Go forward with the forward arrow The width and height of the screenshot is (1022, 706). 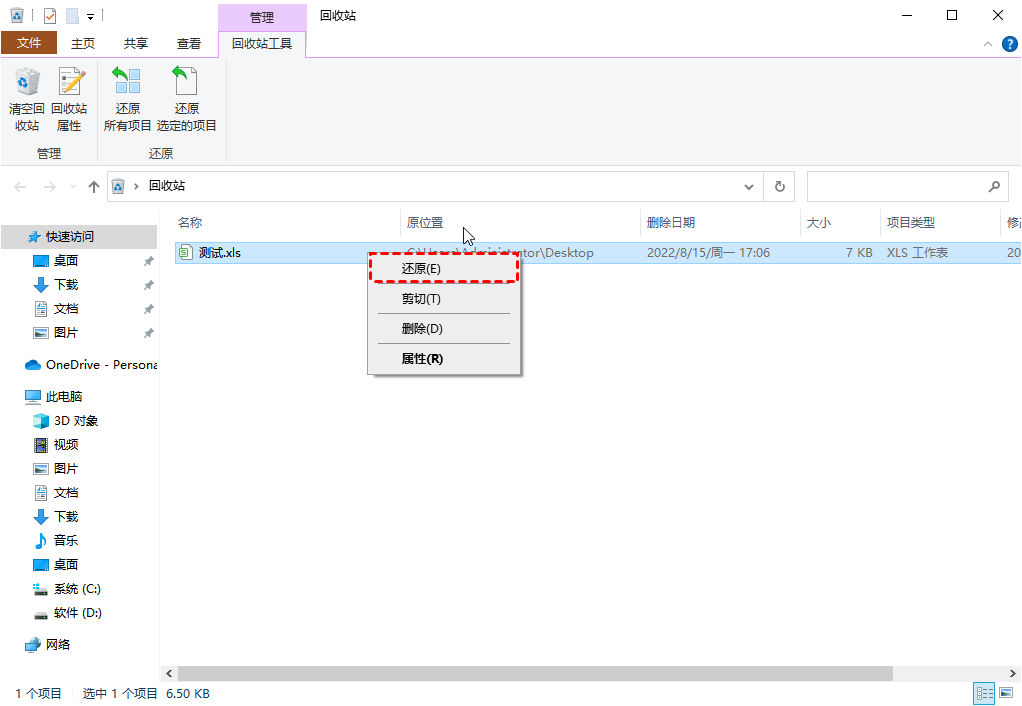[50, 187]
